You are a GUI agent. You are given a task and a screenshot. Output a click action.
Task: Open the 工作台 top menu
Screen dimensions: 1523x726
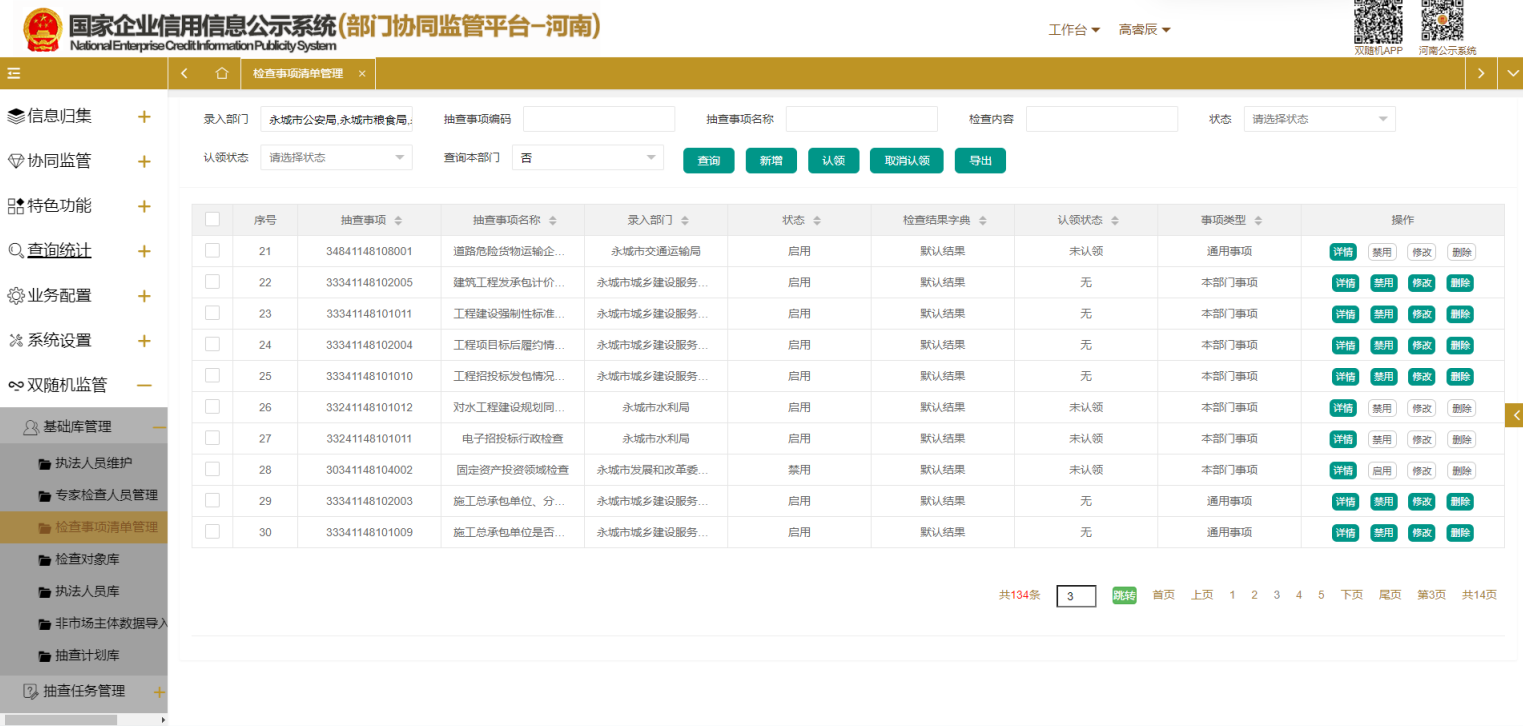pos(1073,30)
